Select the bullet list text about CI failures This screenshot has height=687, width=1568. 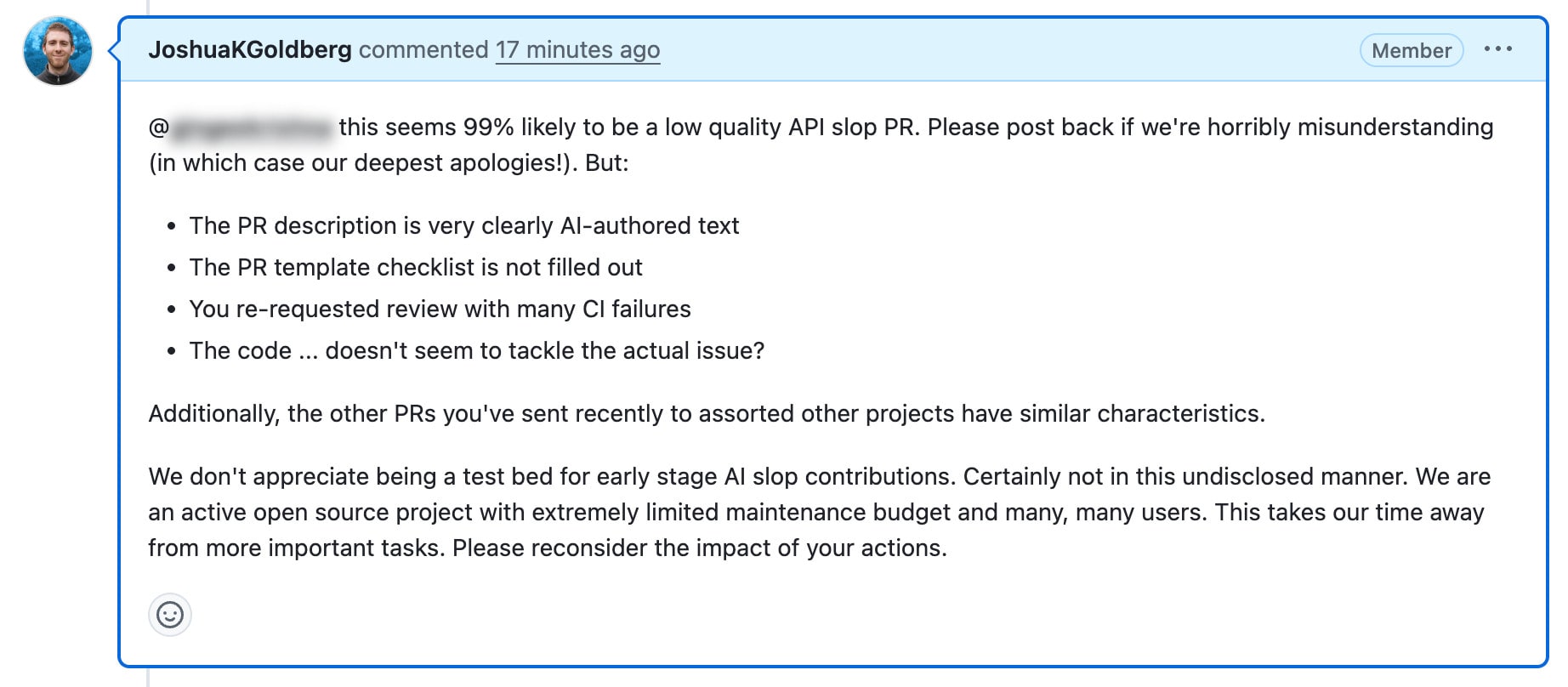pos(440,309)
